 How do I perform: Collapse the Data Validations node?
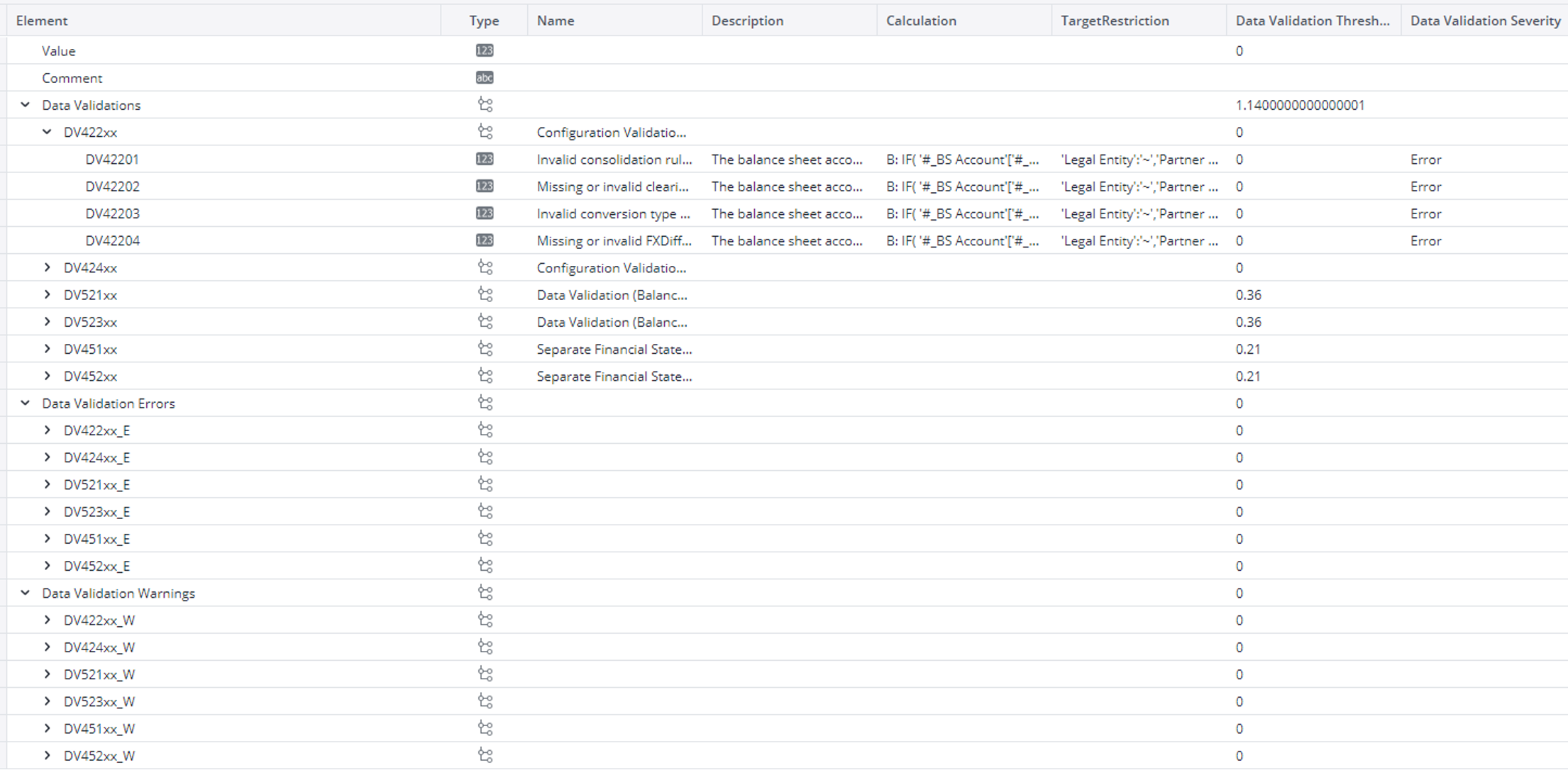[26, 105]
